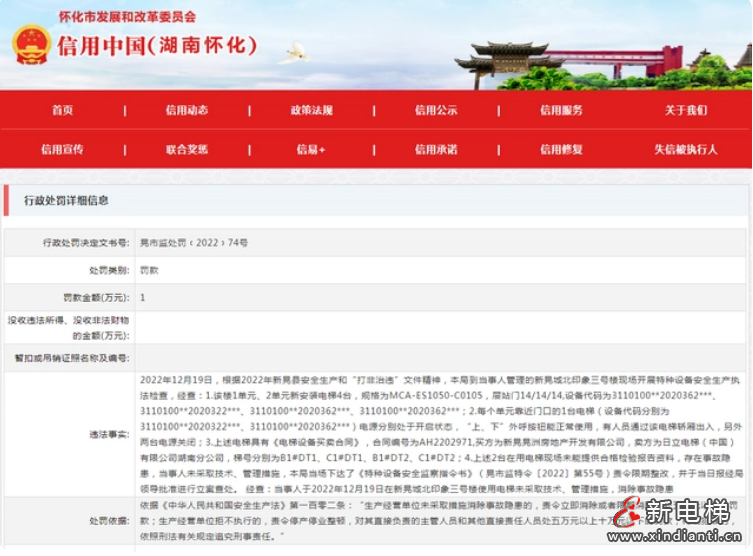Click the 暂扣或吊销证照名称及编号 label
This screenshot has width=753, height=556.
[x=72, y=358]
